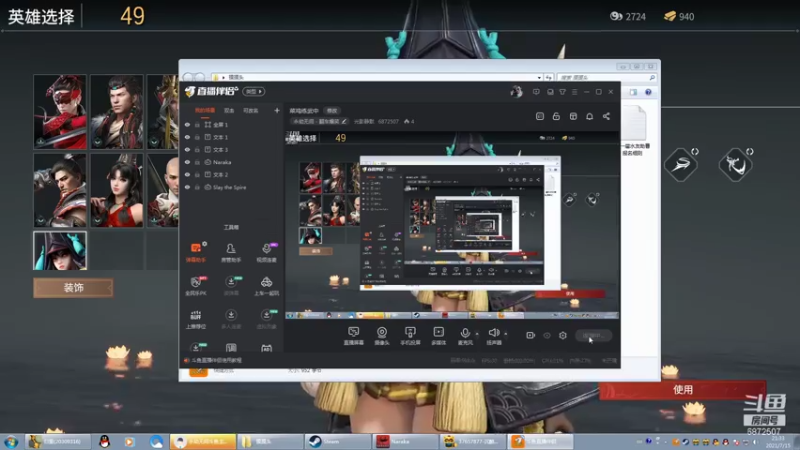Switch to Naraka in the taskbar

click(405, 441)
